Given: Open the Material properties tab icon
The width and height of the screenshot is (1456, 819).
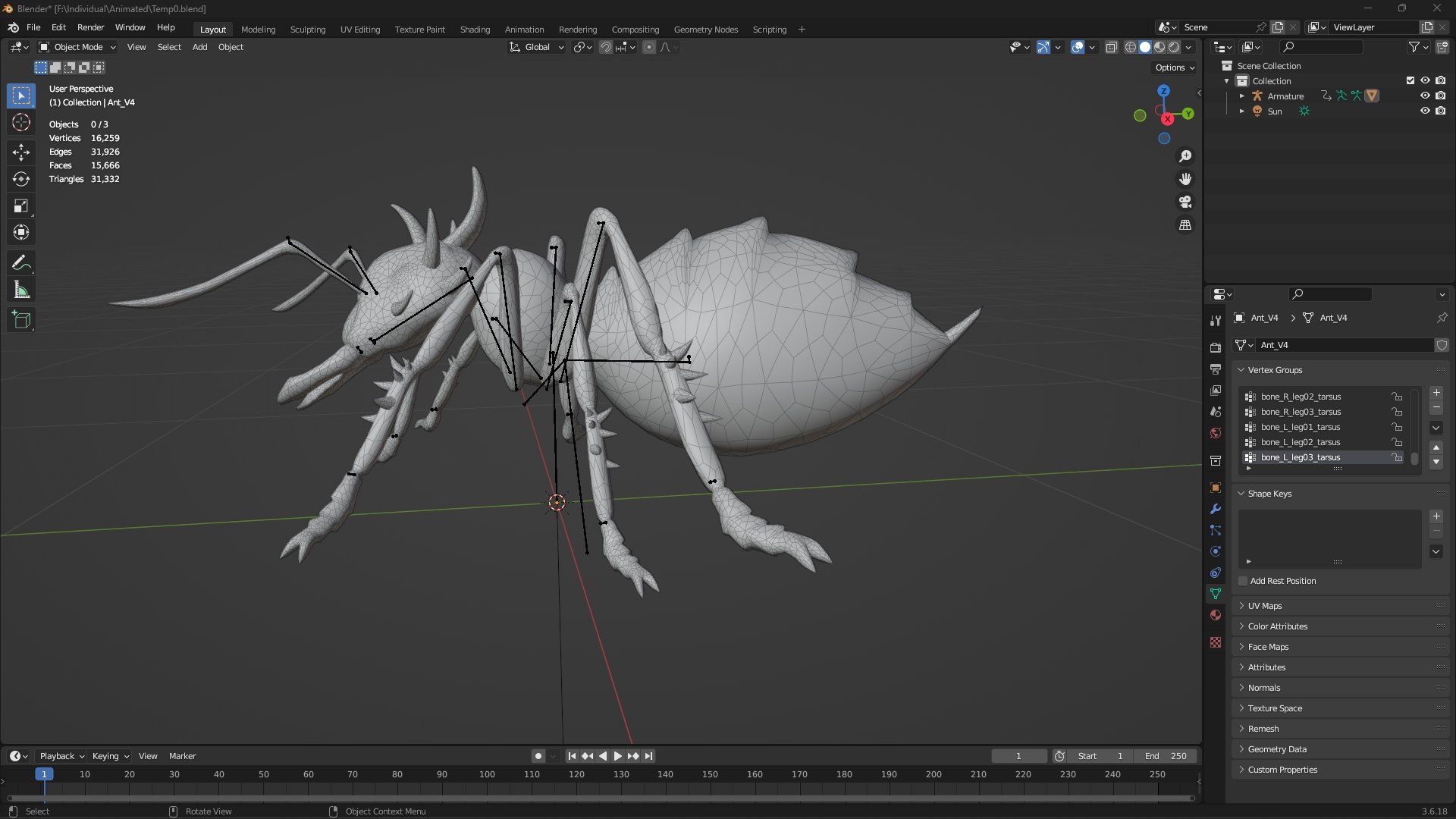Looking at the screenshot, I should coord(1216,615).
